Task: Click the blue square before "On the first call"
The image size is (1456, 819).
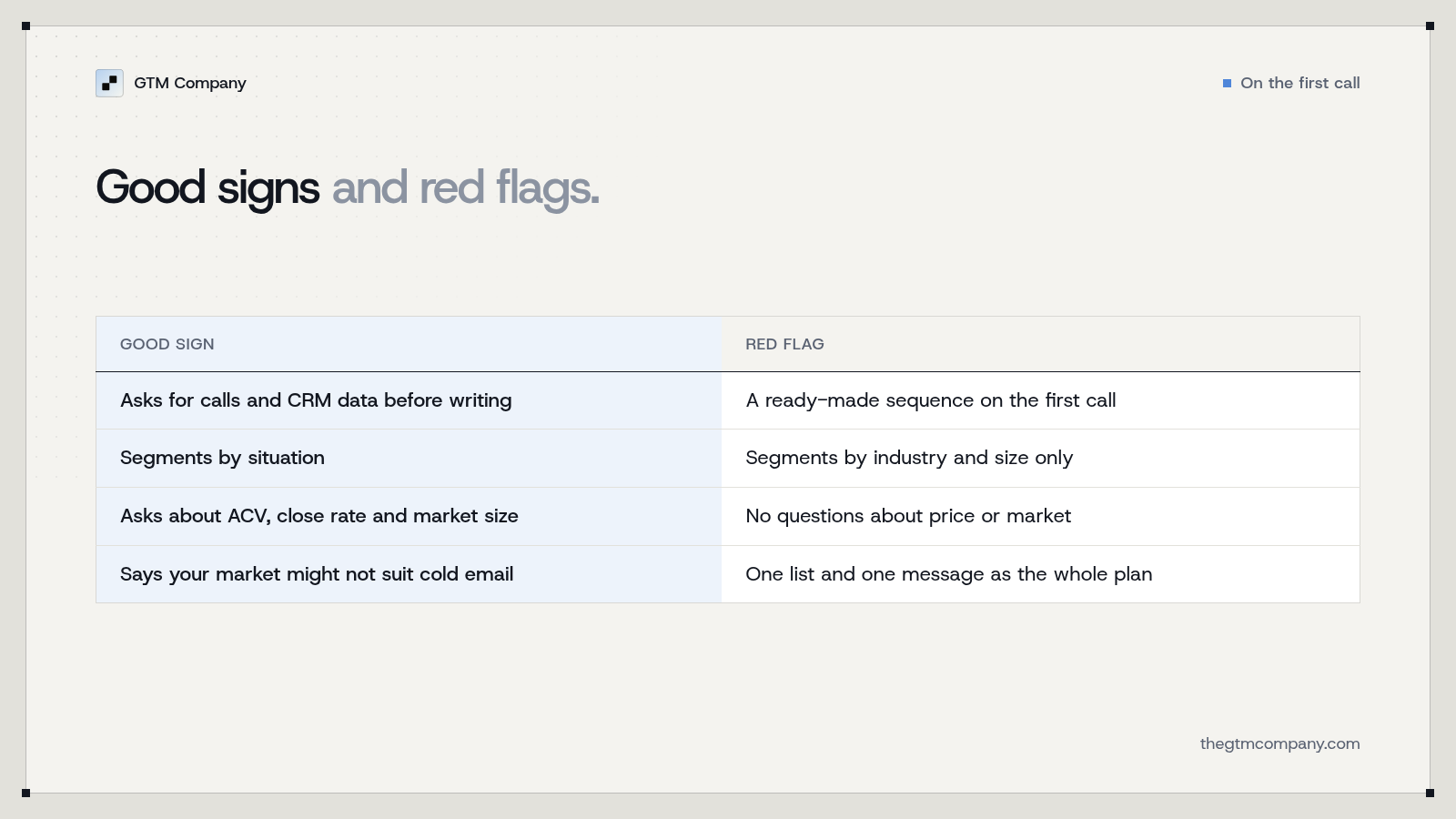Action: click(x=1227, y=83)
